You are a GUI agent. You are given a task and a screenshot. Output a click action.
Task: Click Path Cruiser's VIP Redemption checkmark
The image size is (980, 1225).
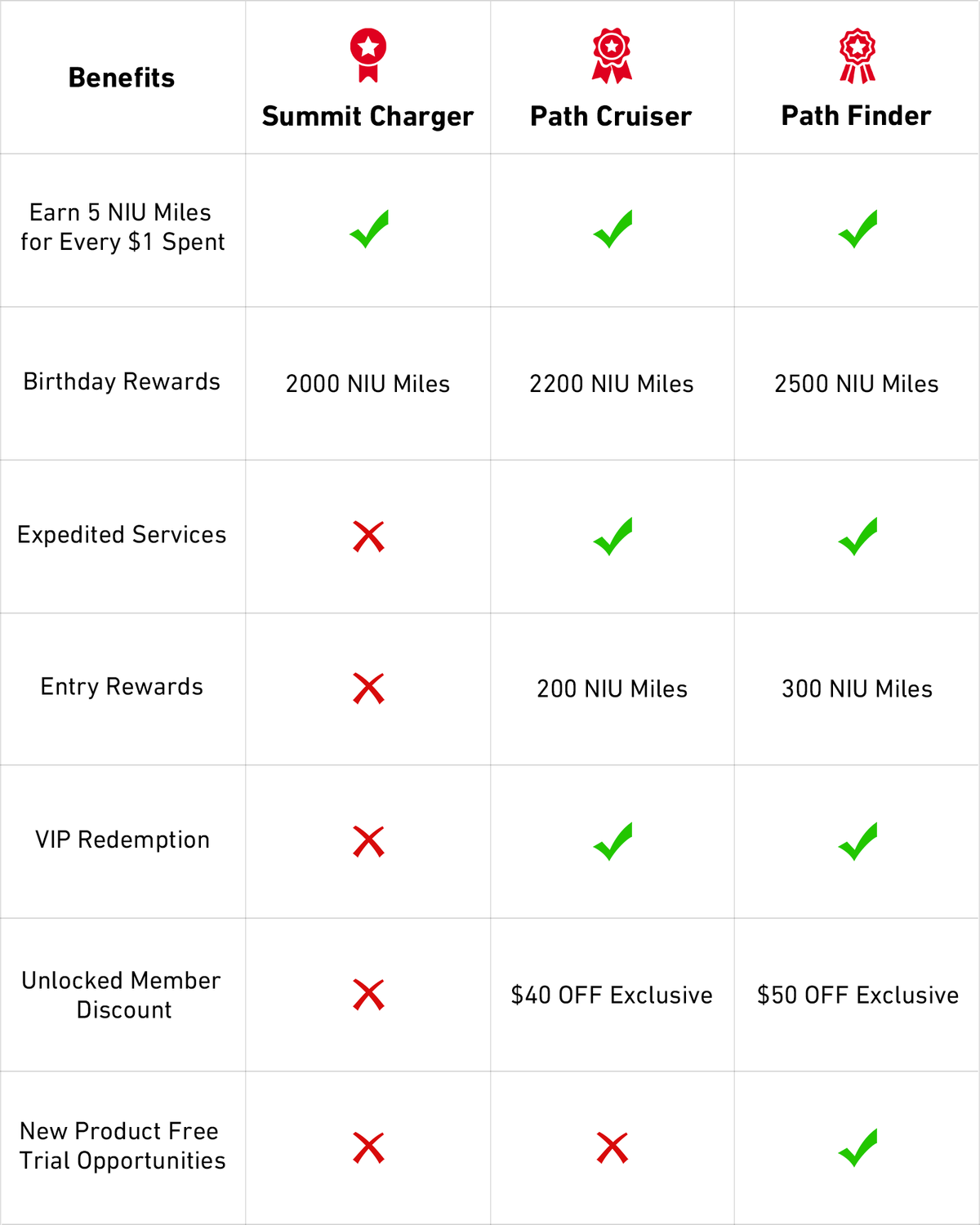613,841
